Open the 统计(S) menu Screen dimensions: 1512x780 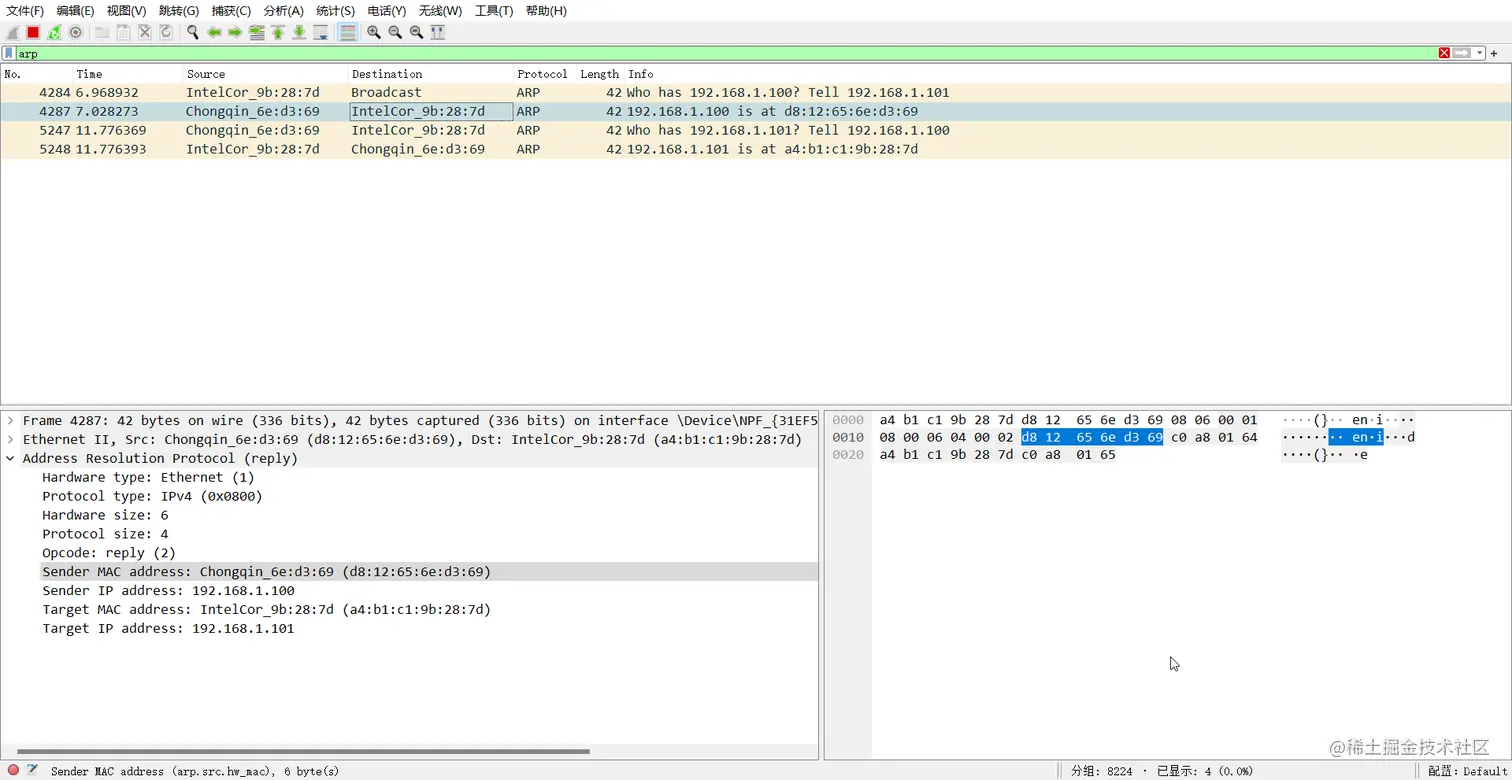click(x=335, y=11)
